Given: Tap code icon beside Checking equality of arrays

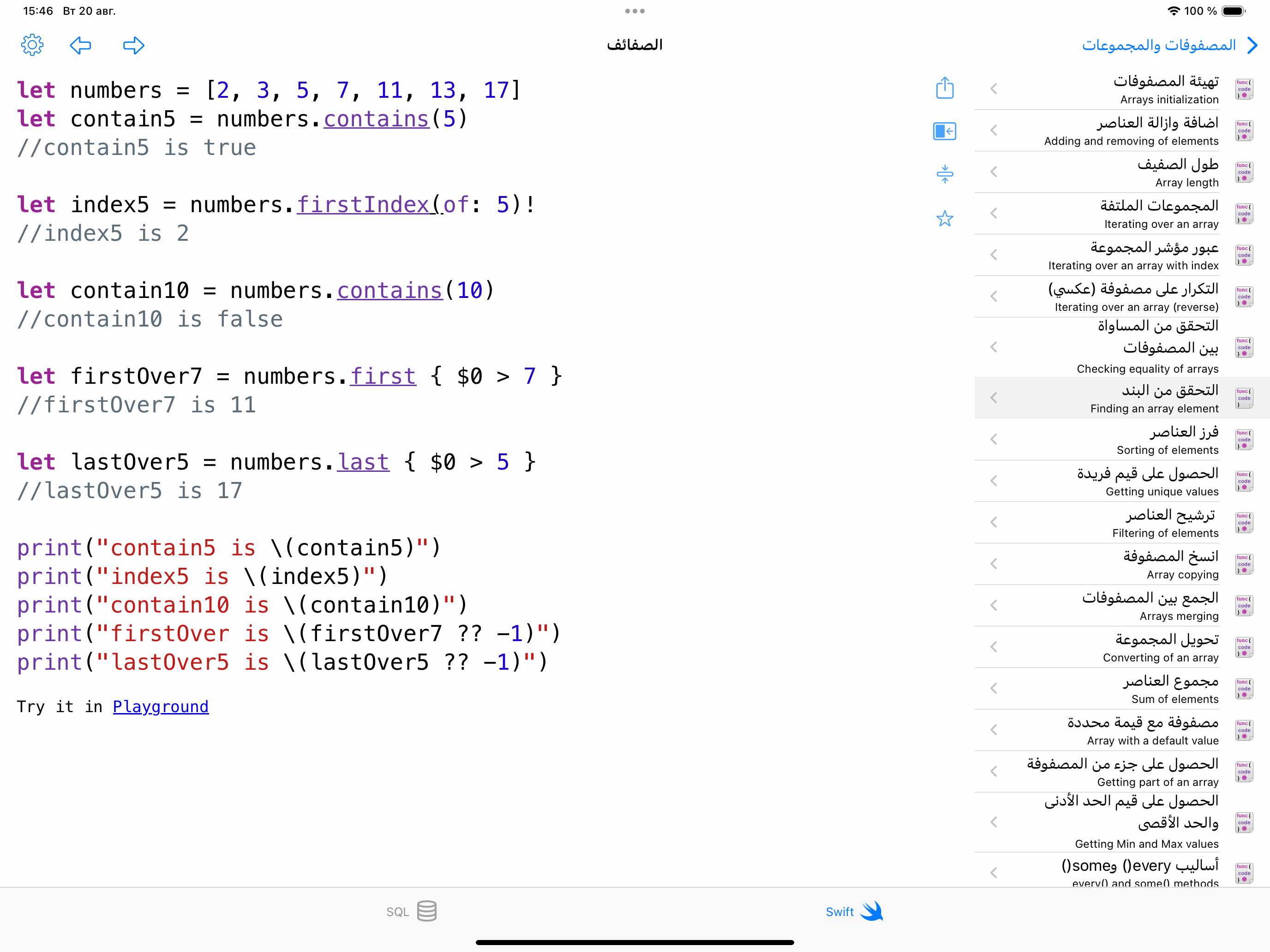Looking at the screenshot, I should pos(1244,347).
